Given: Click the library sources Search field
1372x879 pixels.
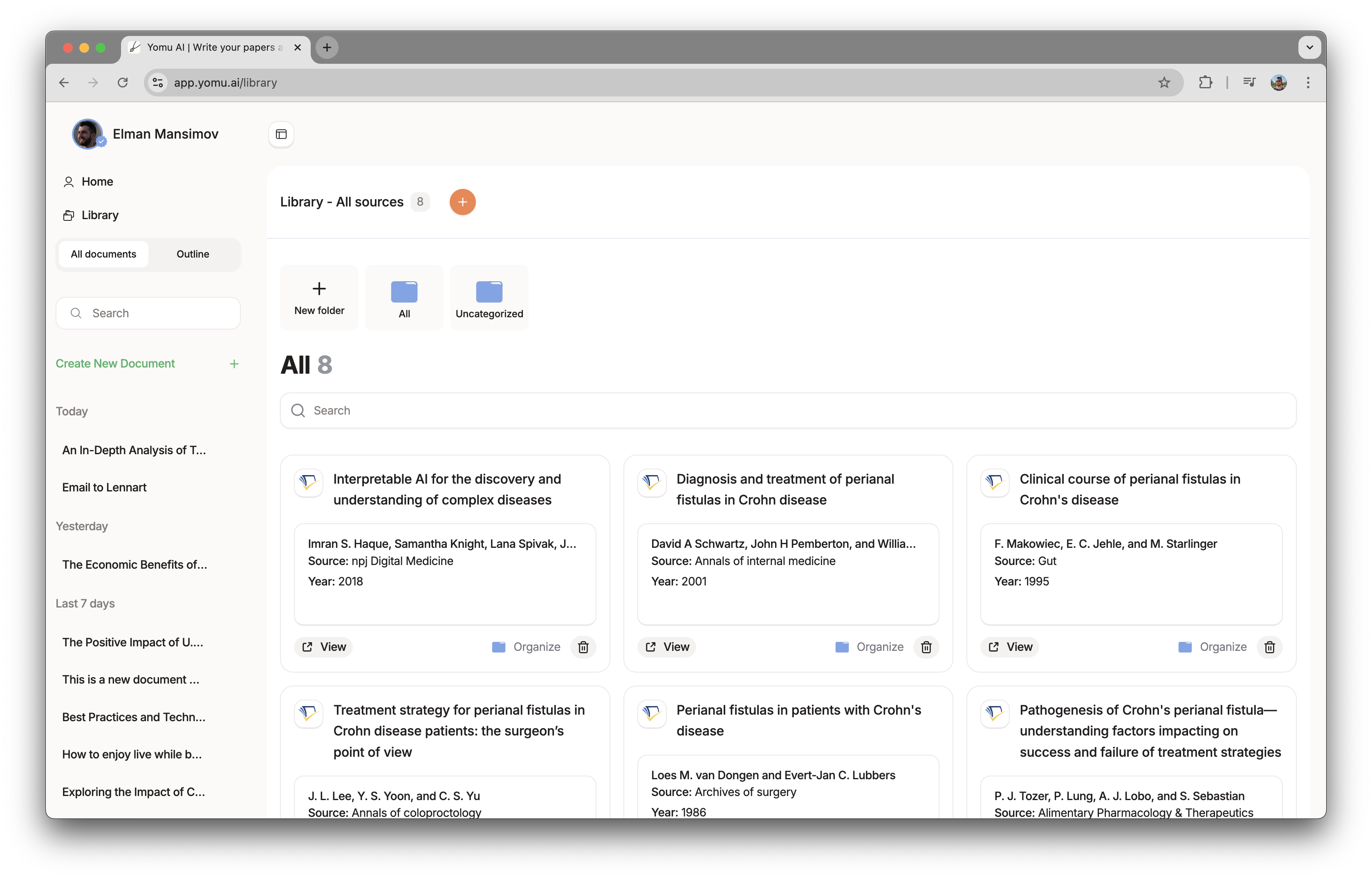Looking at the screenshot, I should [x=787, y=410].
